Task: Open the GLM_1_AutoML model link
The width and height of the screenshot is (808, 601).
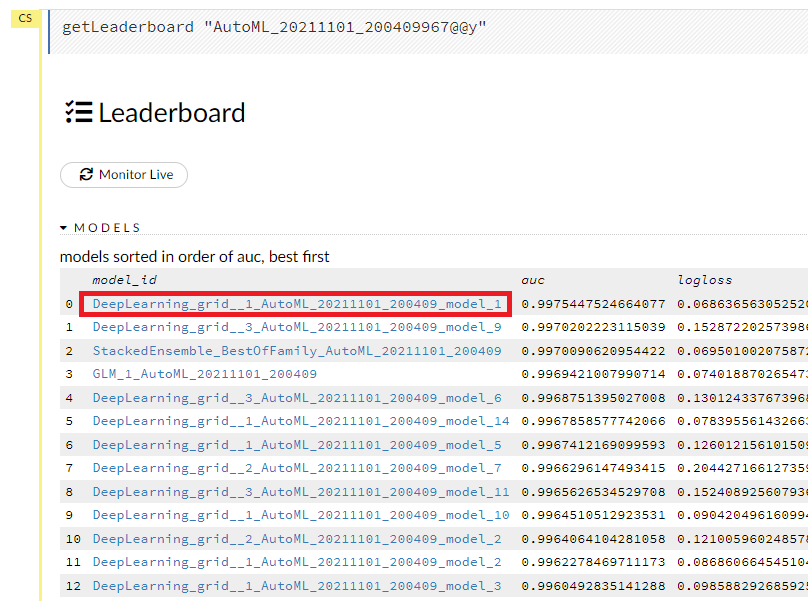Action: pyautogui.click(x=204, y=374)
